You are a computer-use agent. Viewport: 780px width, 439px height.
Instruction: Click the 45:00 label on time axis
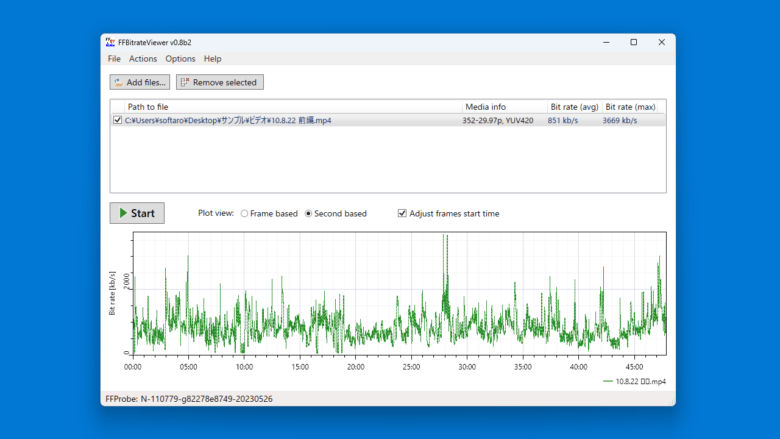click(x=634, y=367)
